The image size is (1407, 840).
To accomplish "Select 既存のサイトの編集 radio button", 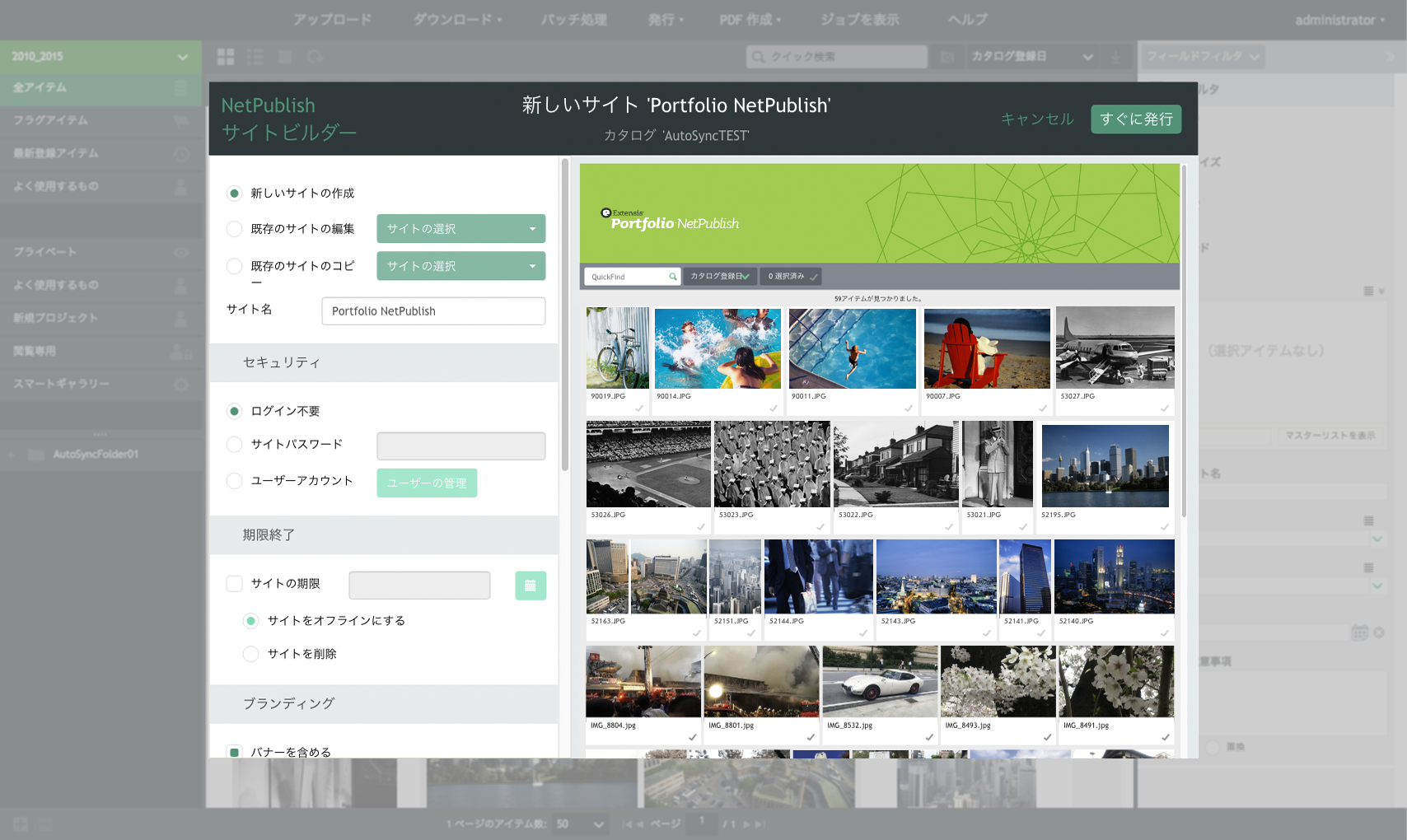I will [235, 229].
